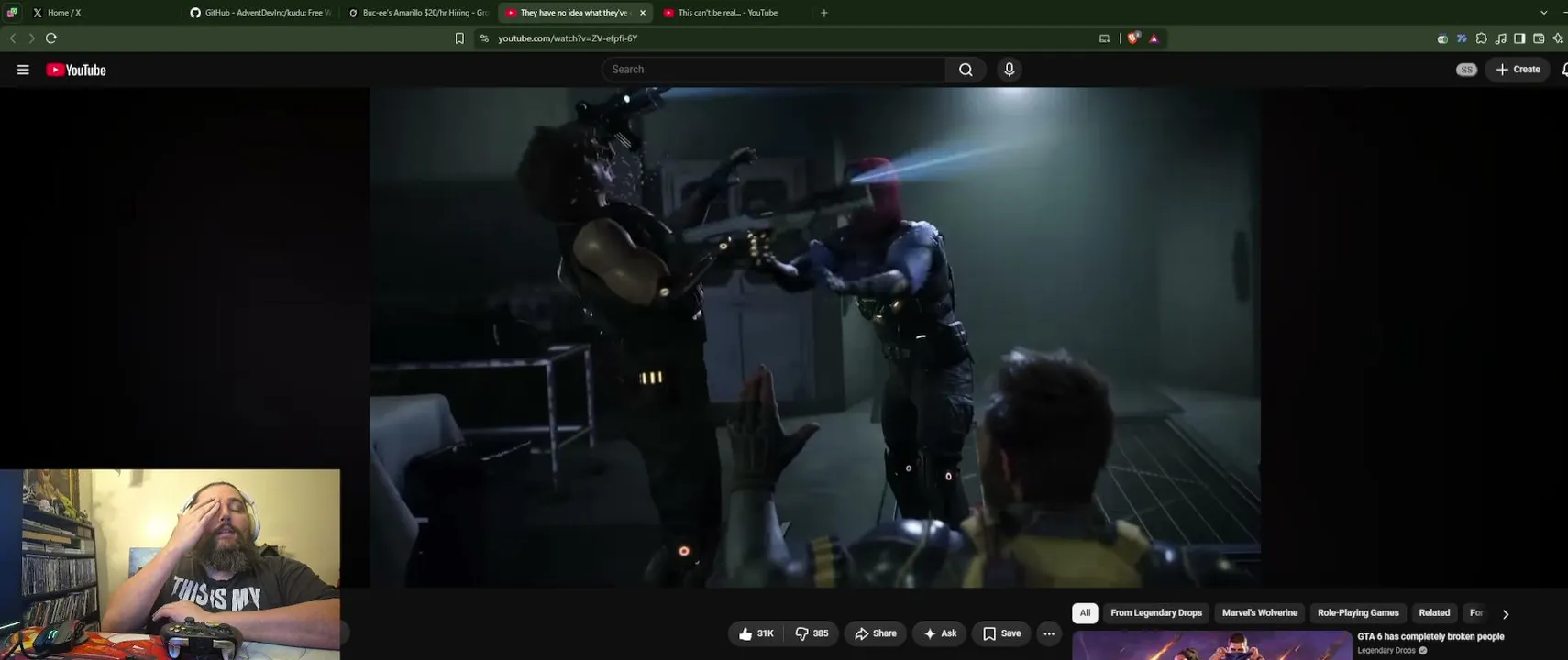1568x660 pixels.
Task: Open a new browser tab
Action: pyautogui.click(x=823, y=13)
